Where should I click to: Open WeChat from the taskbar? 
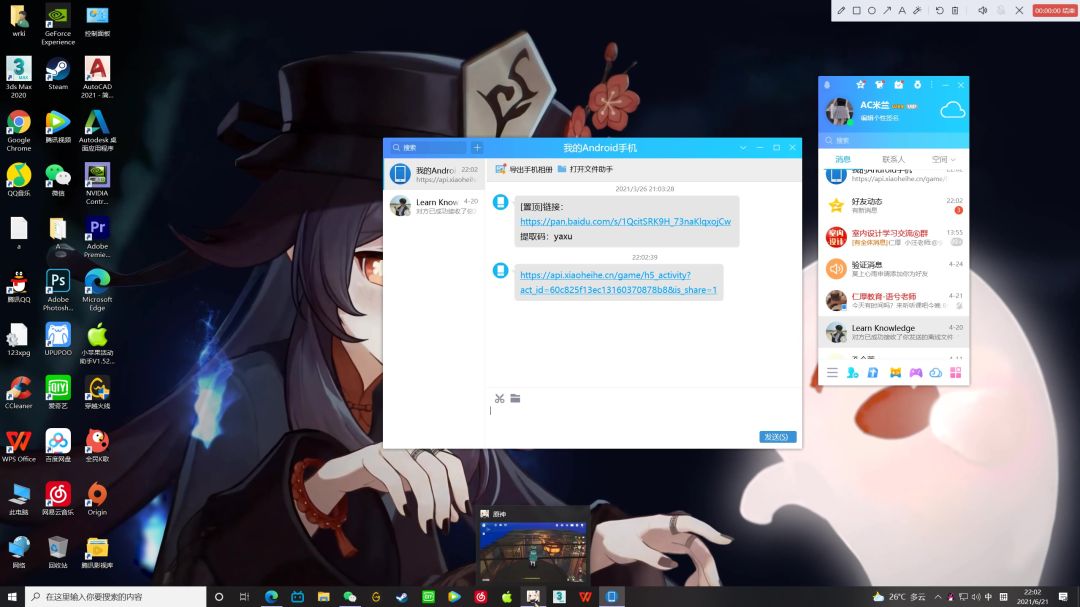pos(350,597)
